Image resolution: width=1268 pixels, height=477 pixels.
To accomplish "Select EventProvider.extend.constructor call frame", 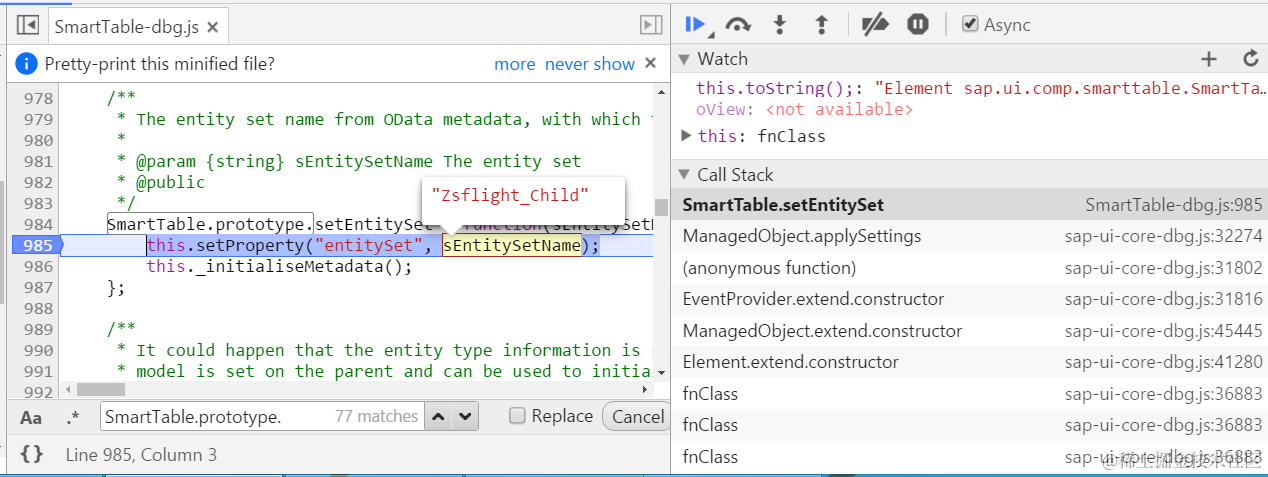I will (x=970, y=299).
